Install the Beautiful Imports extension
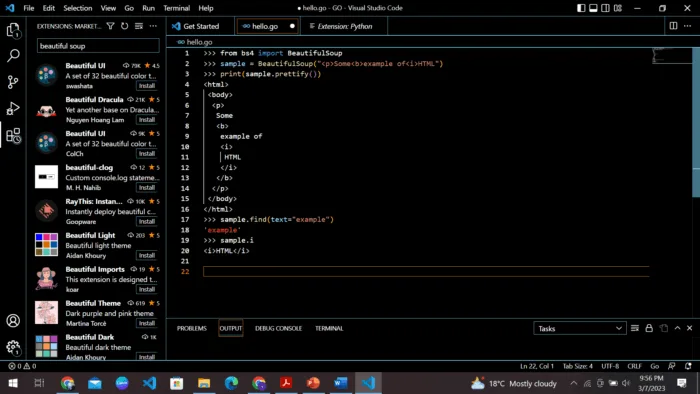This screenshot has height=394, width=700. 146,289
